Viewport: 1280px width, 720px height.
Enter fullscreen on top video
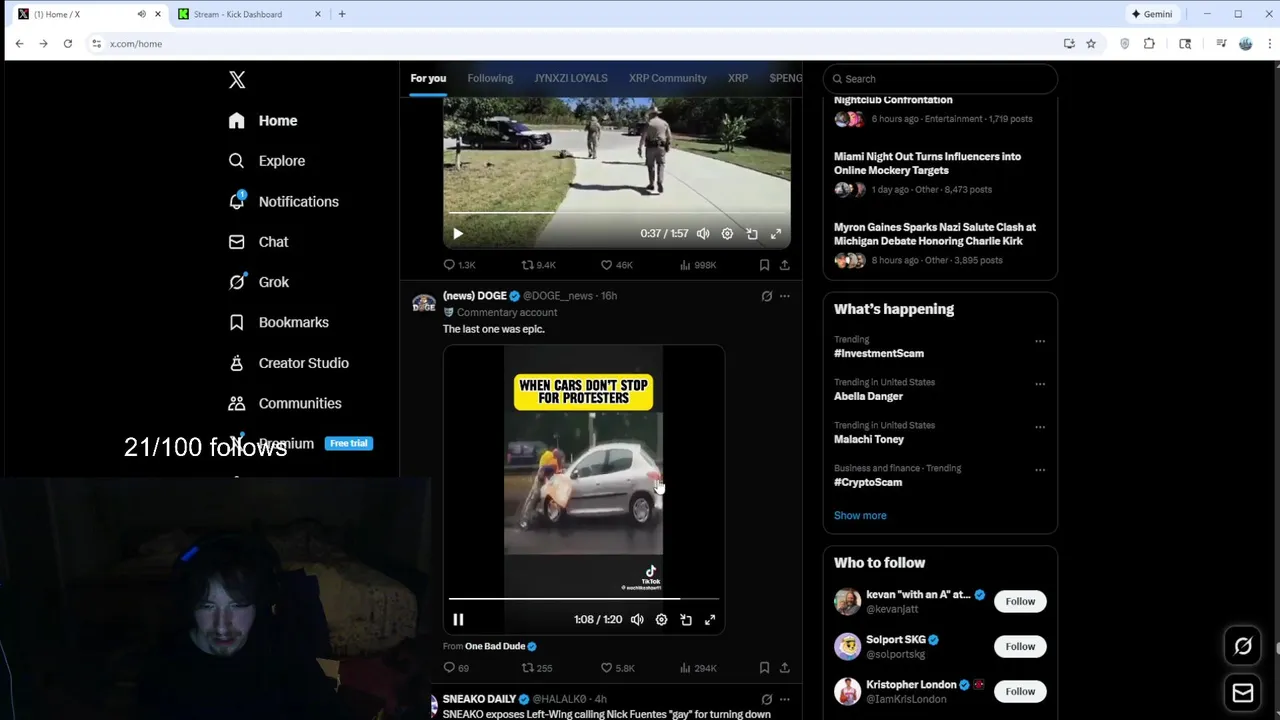(x=776, y=234)
